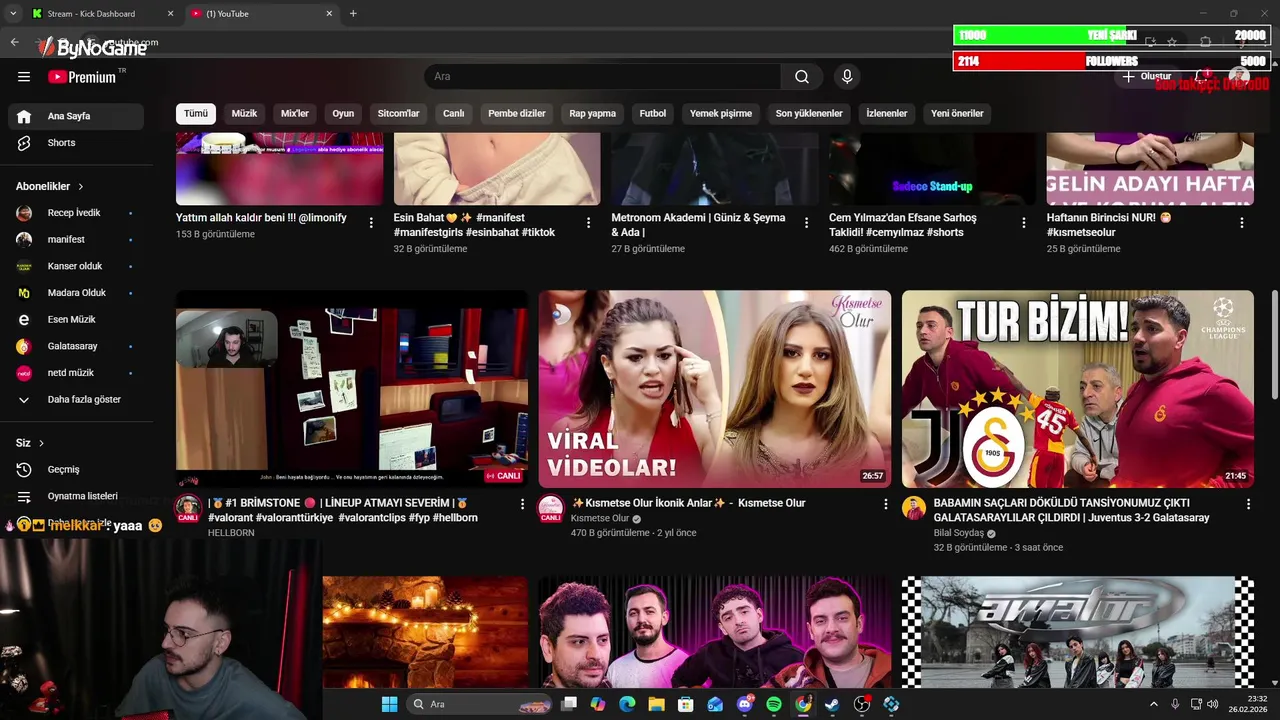Viewport: 1280px width, 720px height.
Task: Click the Oluştur create button
Action: point(1146,76)
